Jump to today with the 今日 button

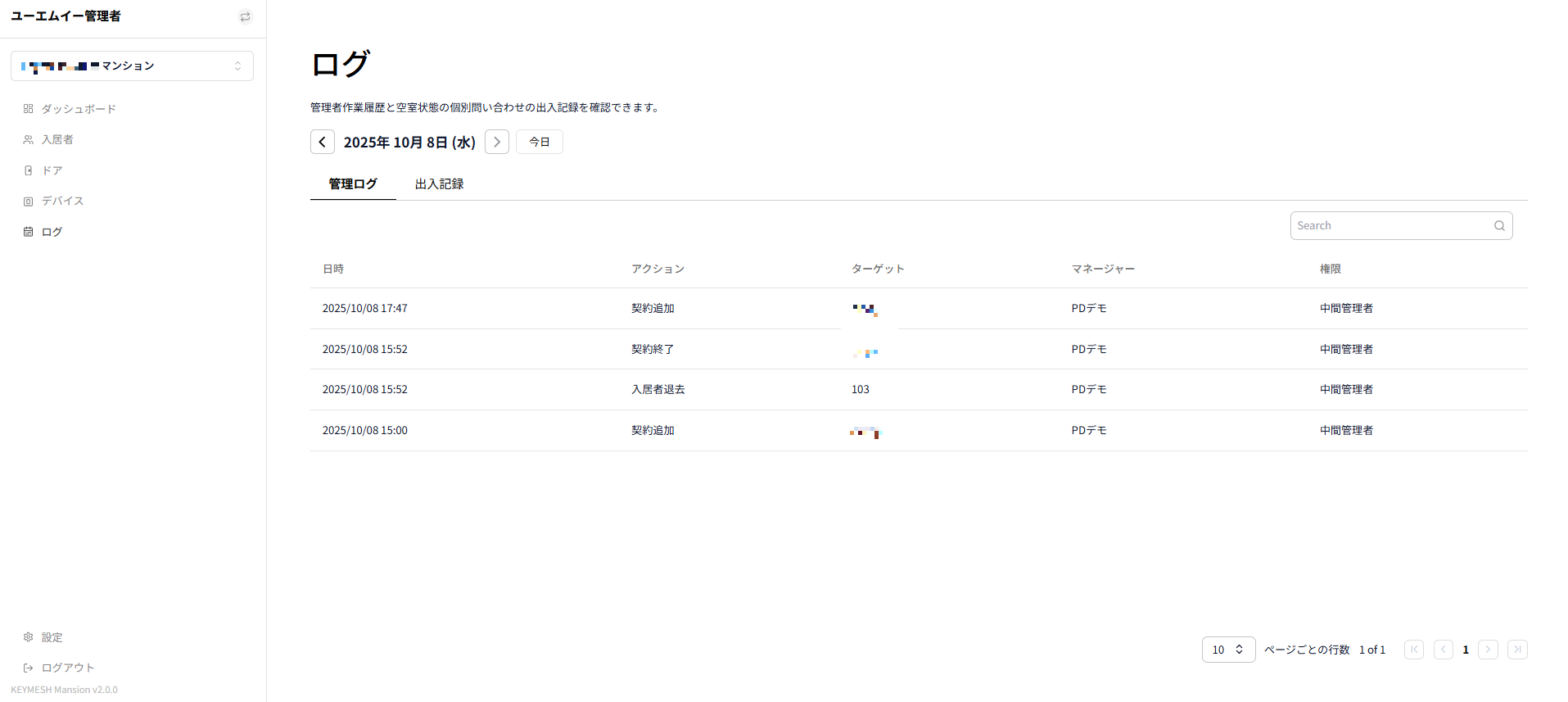point(540,142)
